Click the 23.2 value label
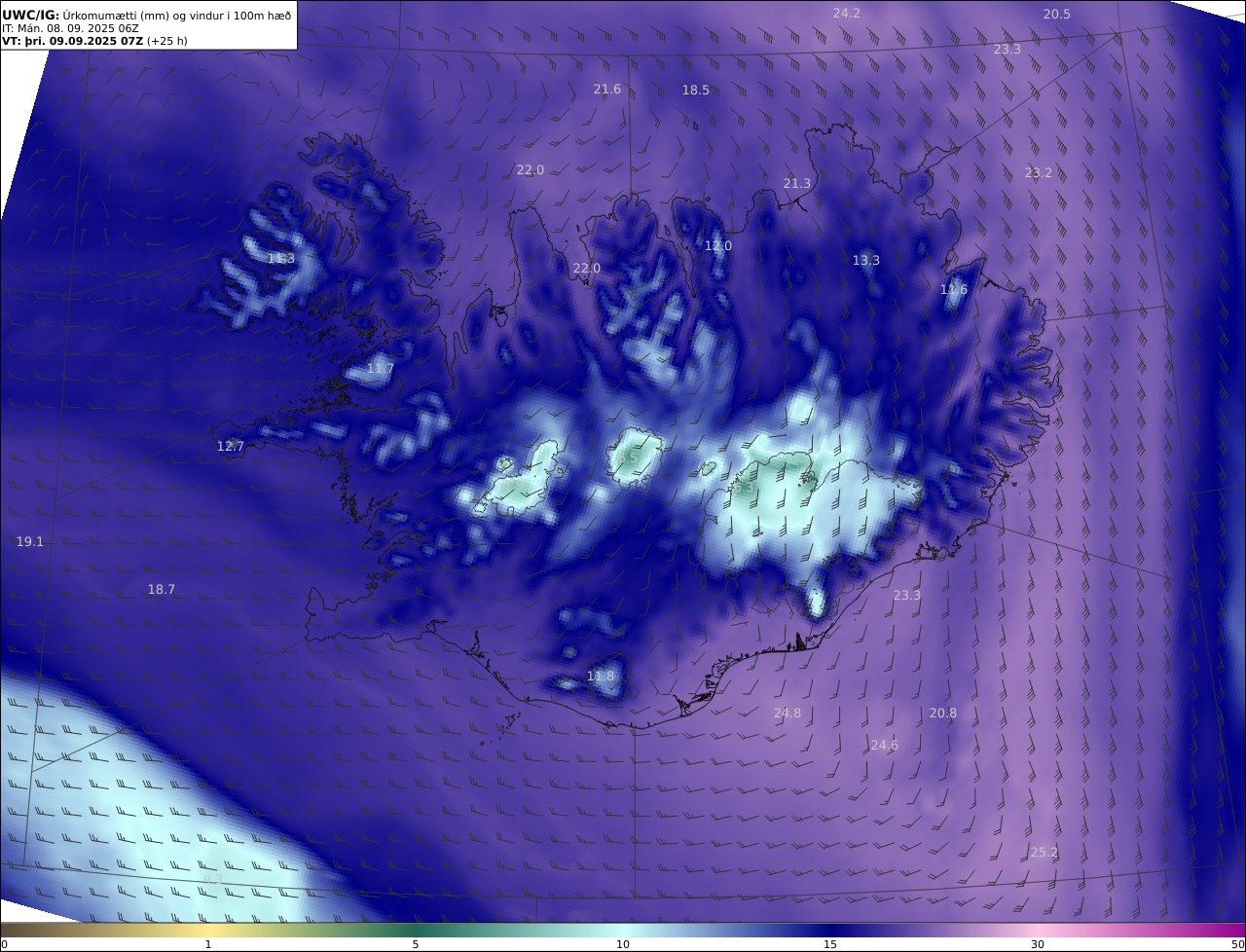 pyautogui.click(x=1039, y=172)
